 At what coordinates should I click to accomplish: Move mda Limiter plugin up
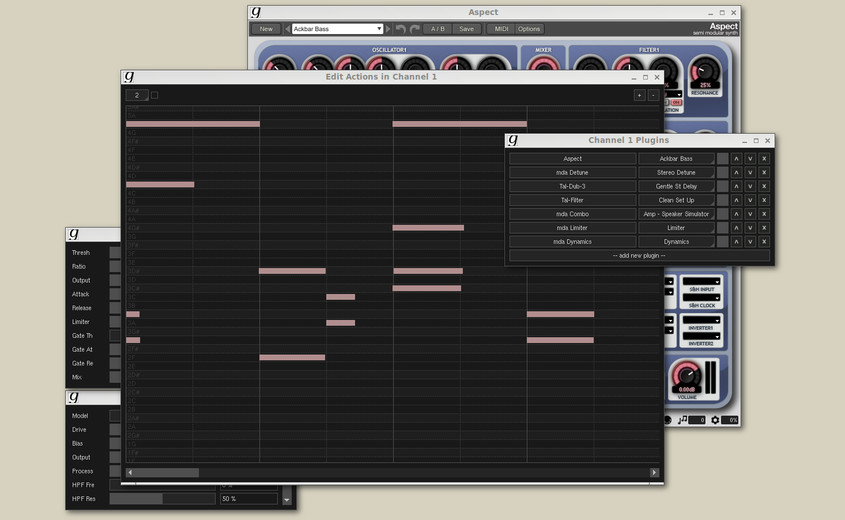pyautogui.click(x=736, y=228)
